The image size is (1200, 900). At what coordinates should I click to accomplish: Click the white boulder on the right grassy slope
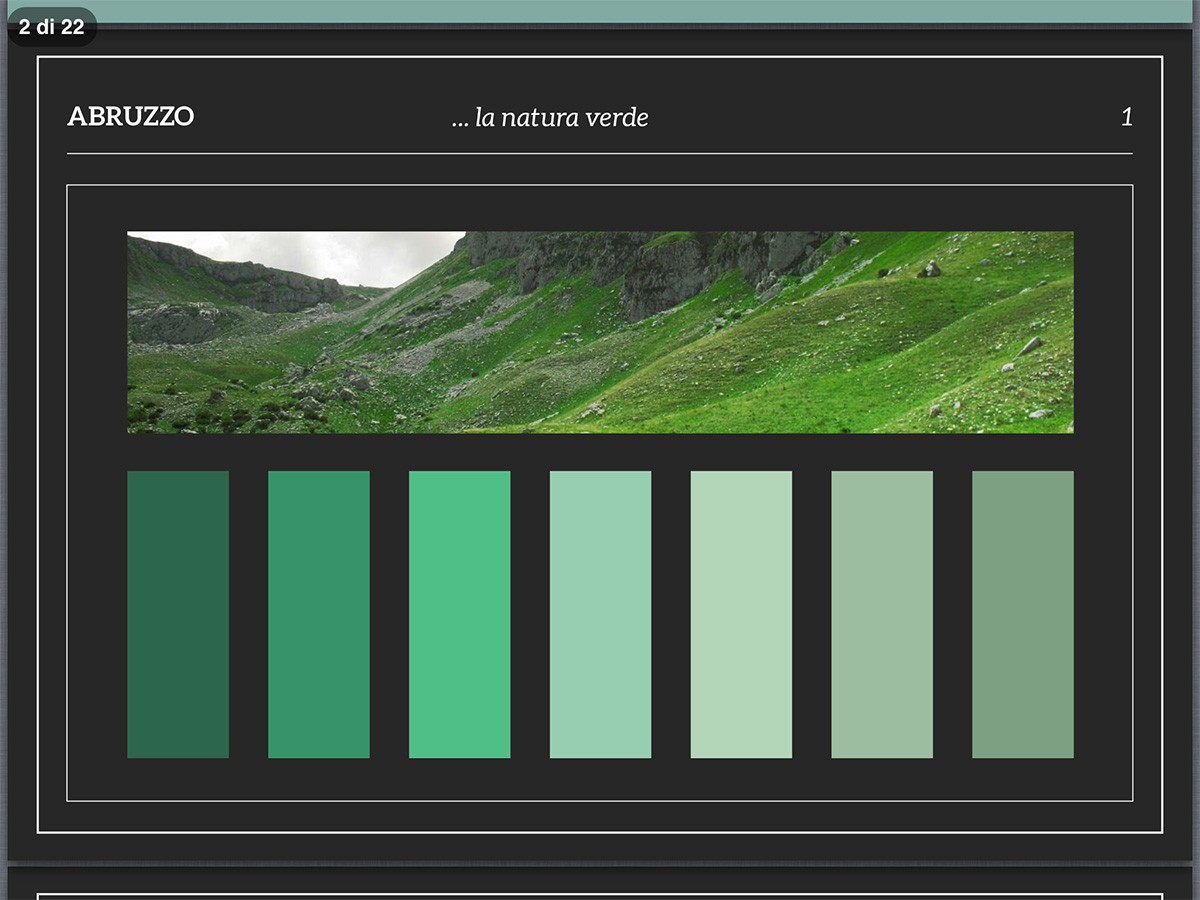(x=1030, y=346)
